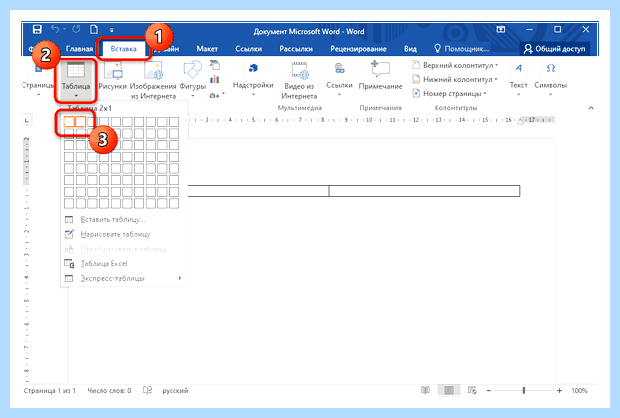Image resolution: width=620 pixels, height=418 pixels.
Task: Open Номер страницы dropdown
Action: [449, 94]
